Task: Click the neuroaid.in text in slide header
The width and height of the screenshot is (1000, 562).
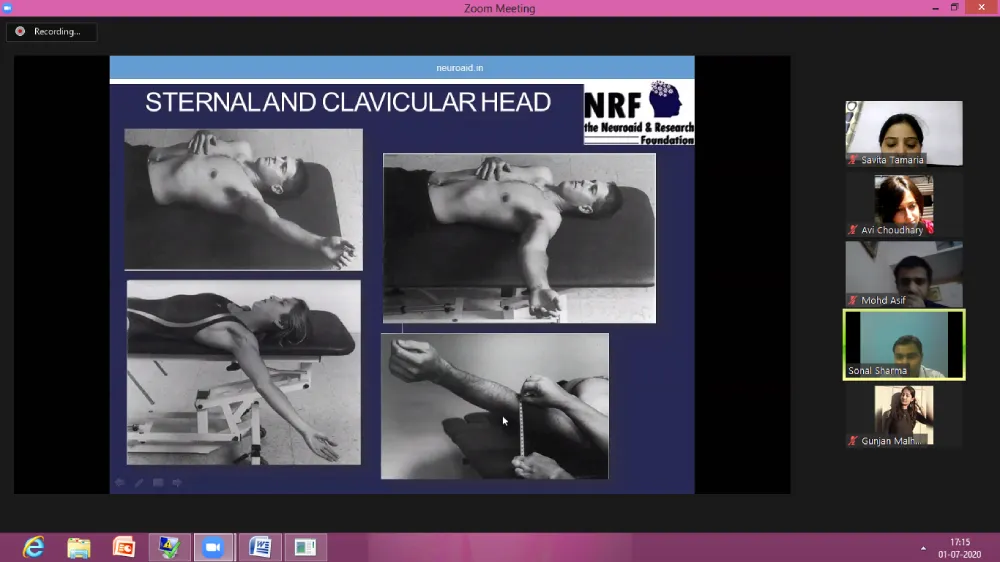Action: 460,68
